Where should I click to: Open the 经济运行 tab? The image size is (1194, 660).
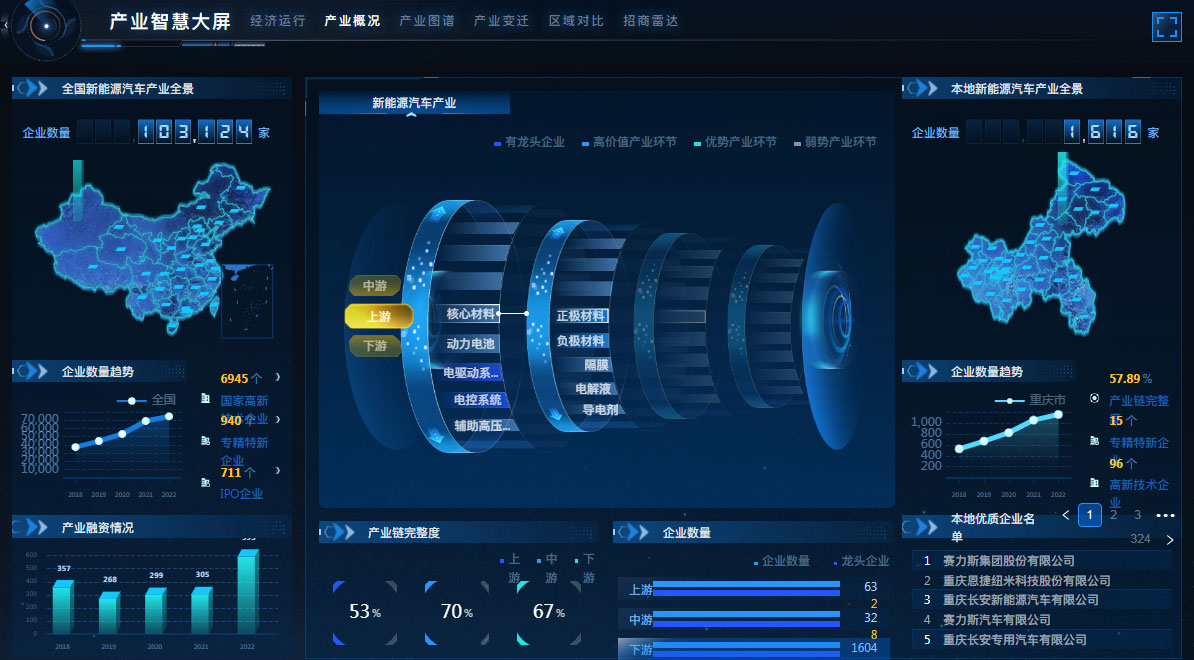(277, 21)
